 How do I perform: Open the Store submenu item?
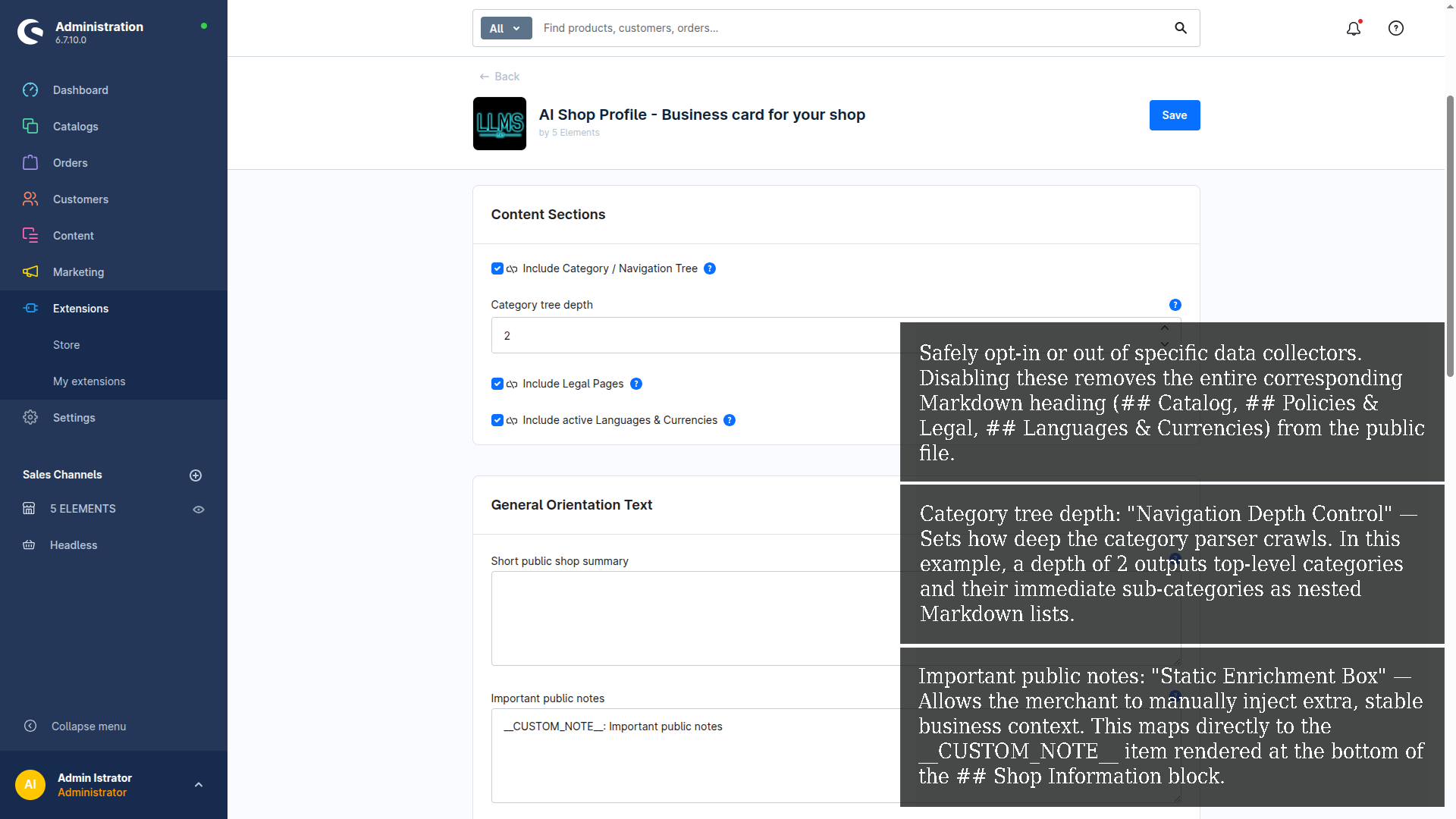point(67,345)
